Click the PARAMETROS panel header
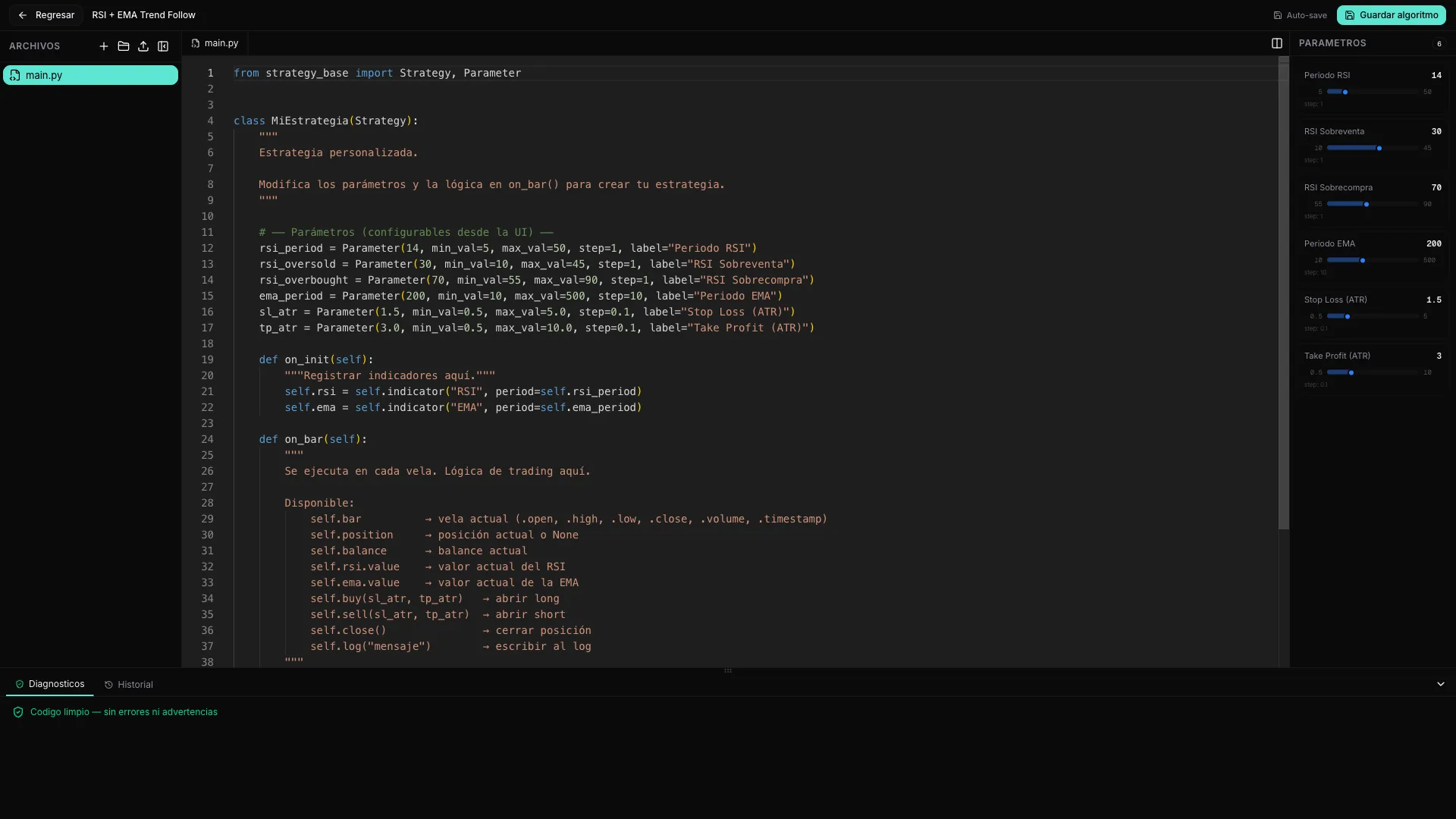This screenshot has height=819, width=1456. pyautogui.click(x=1332, y=43)
